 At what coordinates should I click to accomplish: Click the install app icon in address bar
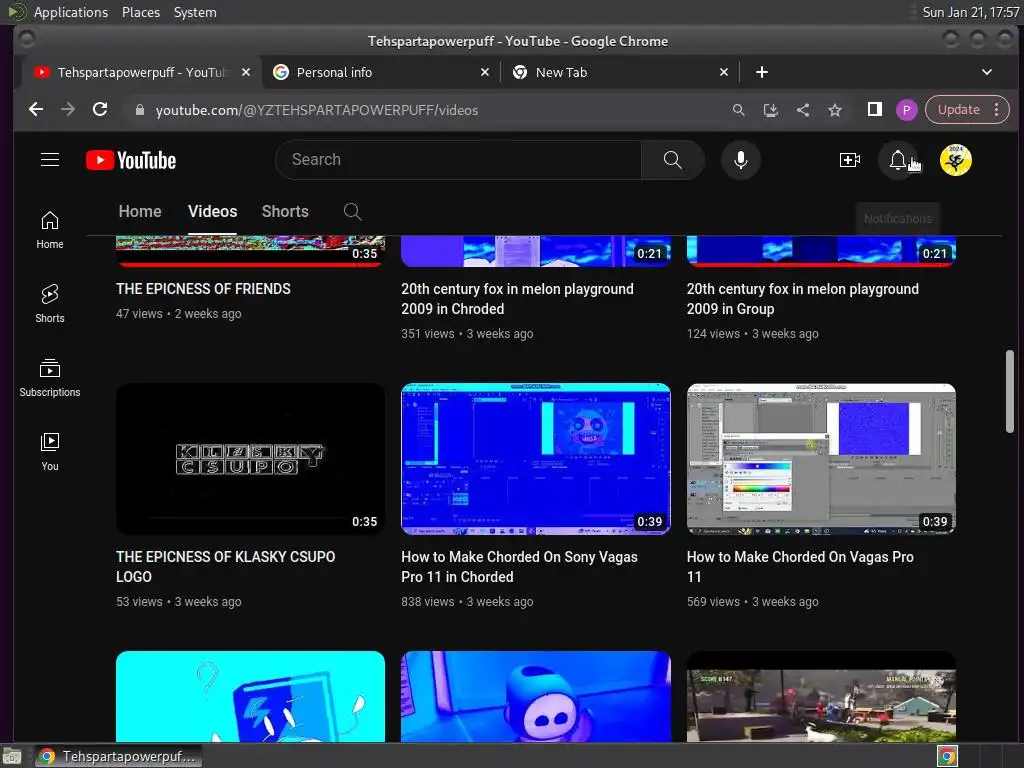point(771,110)
